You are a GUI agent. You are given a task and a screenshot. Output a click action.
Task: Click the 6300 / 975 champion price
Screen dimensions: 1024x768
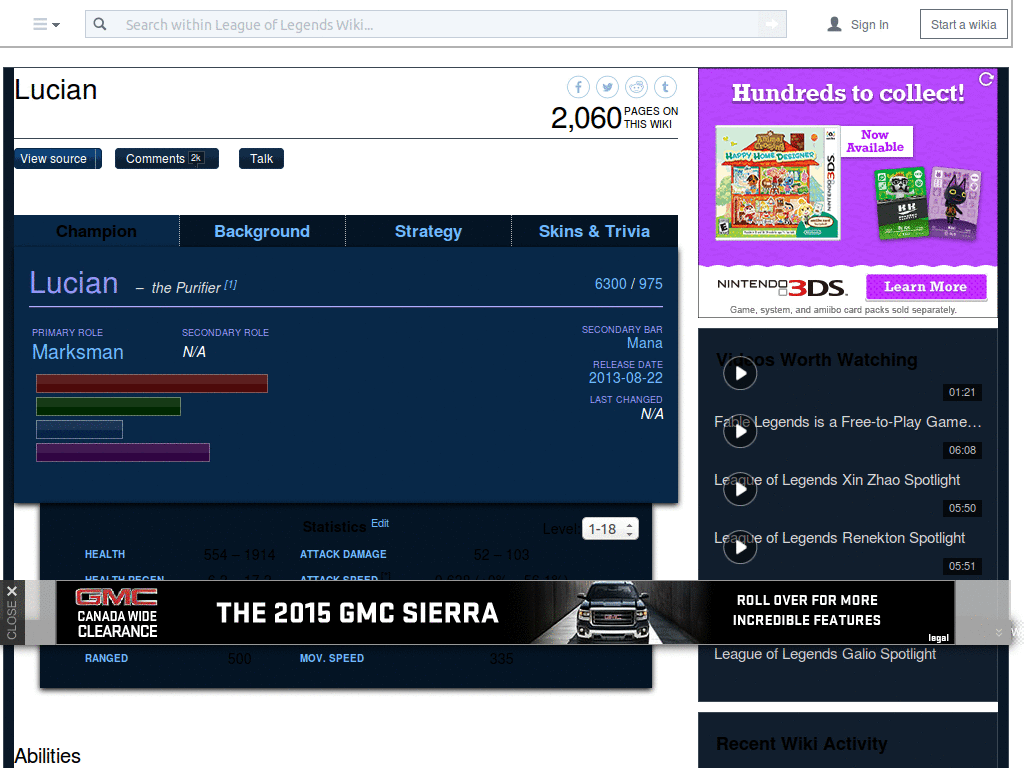point(628,284)
